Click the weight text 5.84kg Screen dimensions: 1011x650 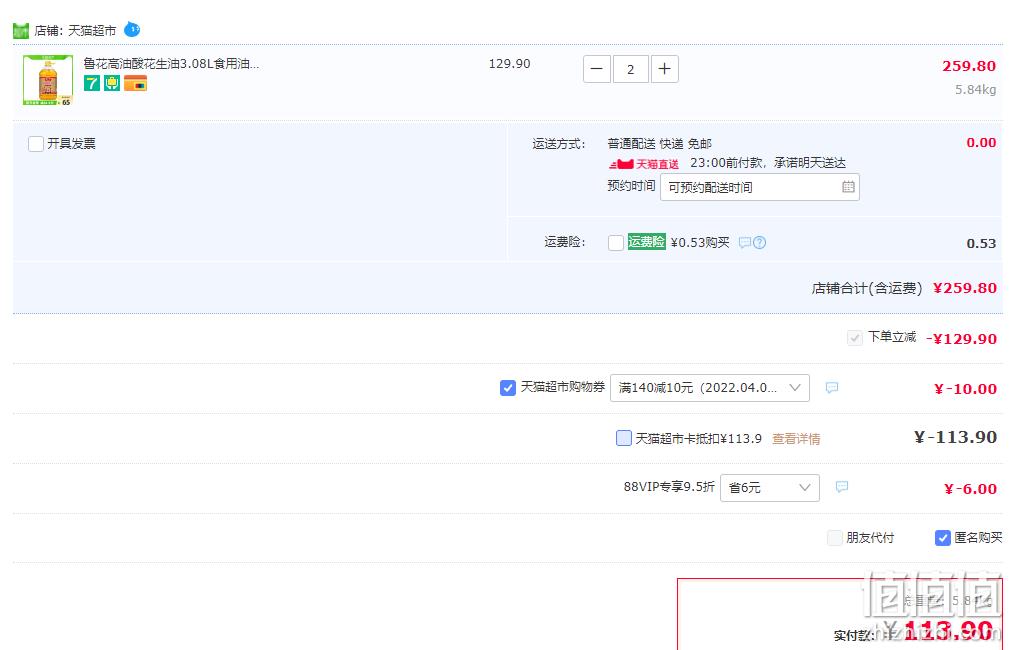click(x=976, y=90)
